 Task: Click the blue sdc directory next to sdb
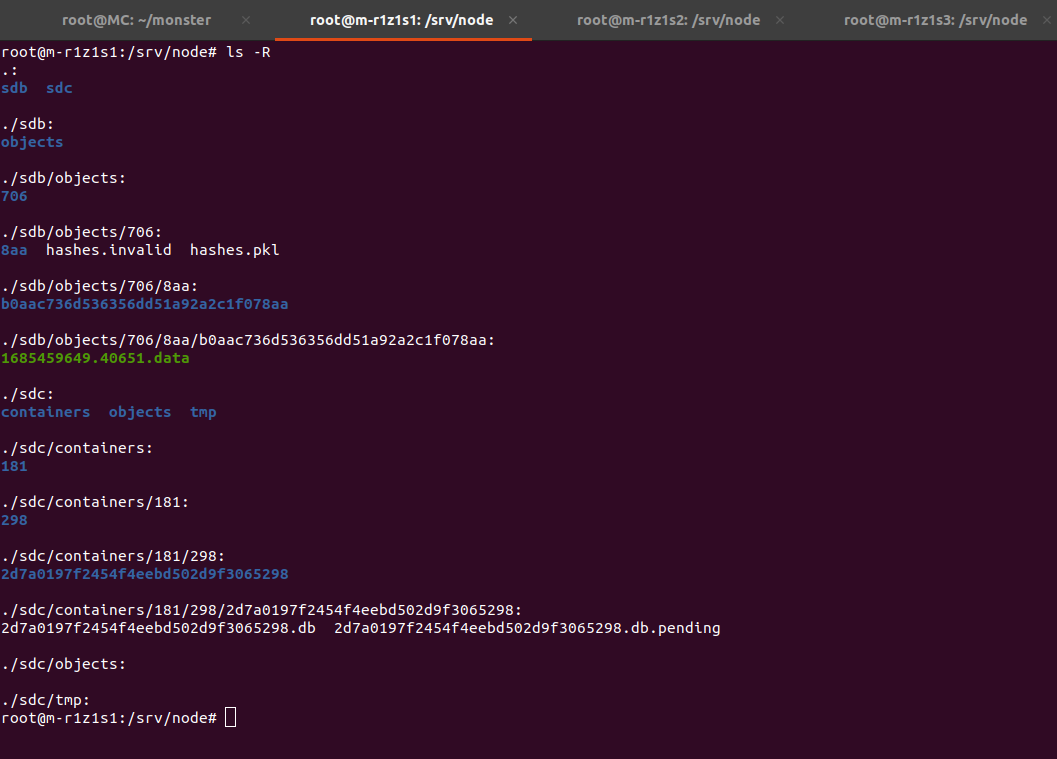(x=59, y=88)
